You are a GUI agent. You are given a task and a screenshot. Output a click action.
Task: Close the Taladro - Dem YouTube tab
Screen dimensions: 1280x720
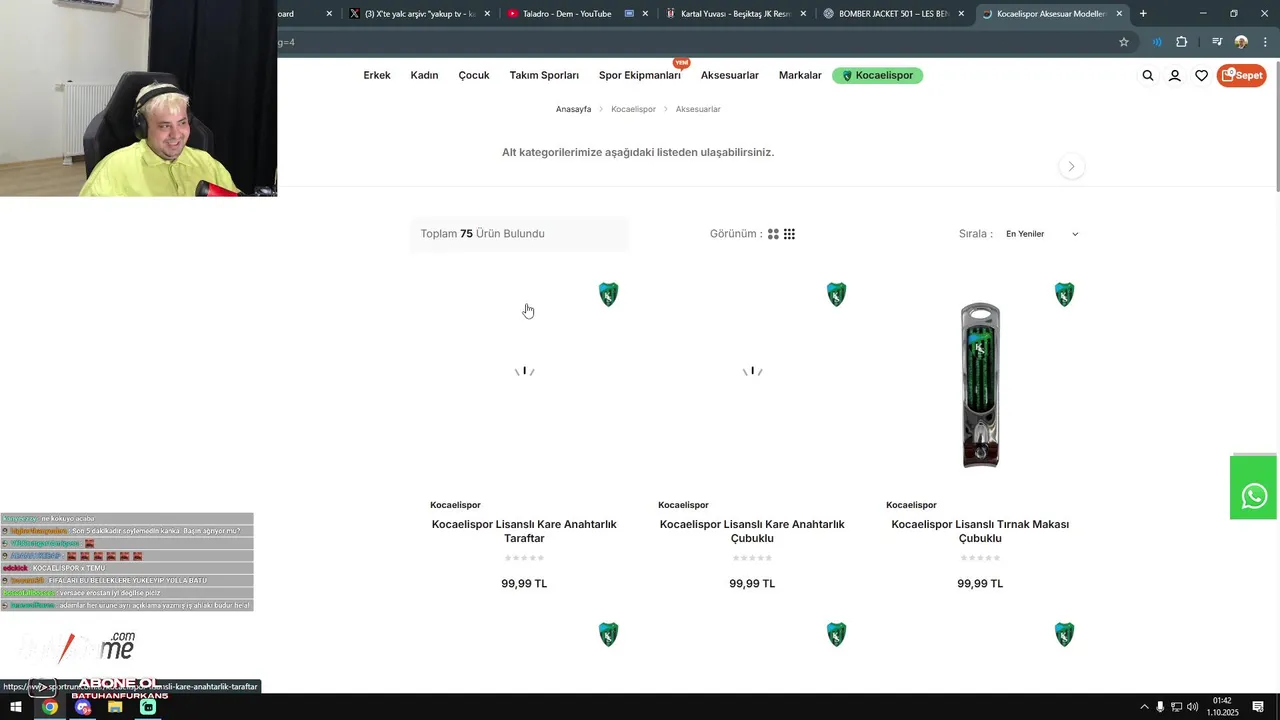tap(645, 14)
